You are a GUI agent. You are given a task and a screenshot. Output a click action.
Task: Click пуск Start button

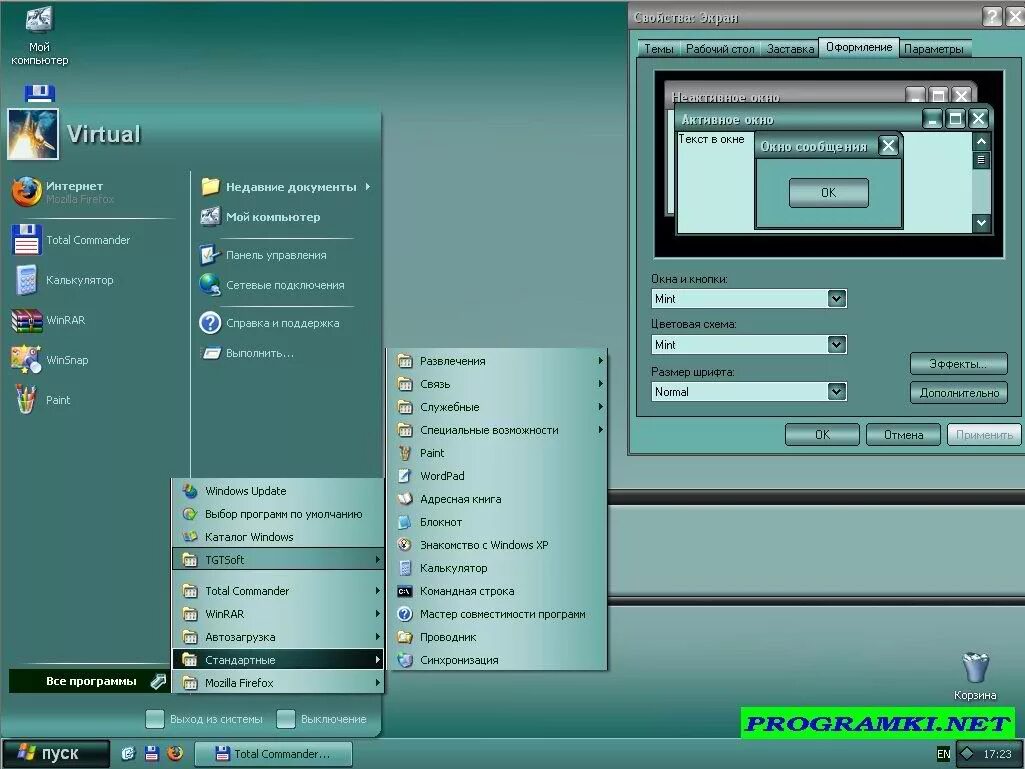coord(56,753)
